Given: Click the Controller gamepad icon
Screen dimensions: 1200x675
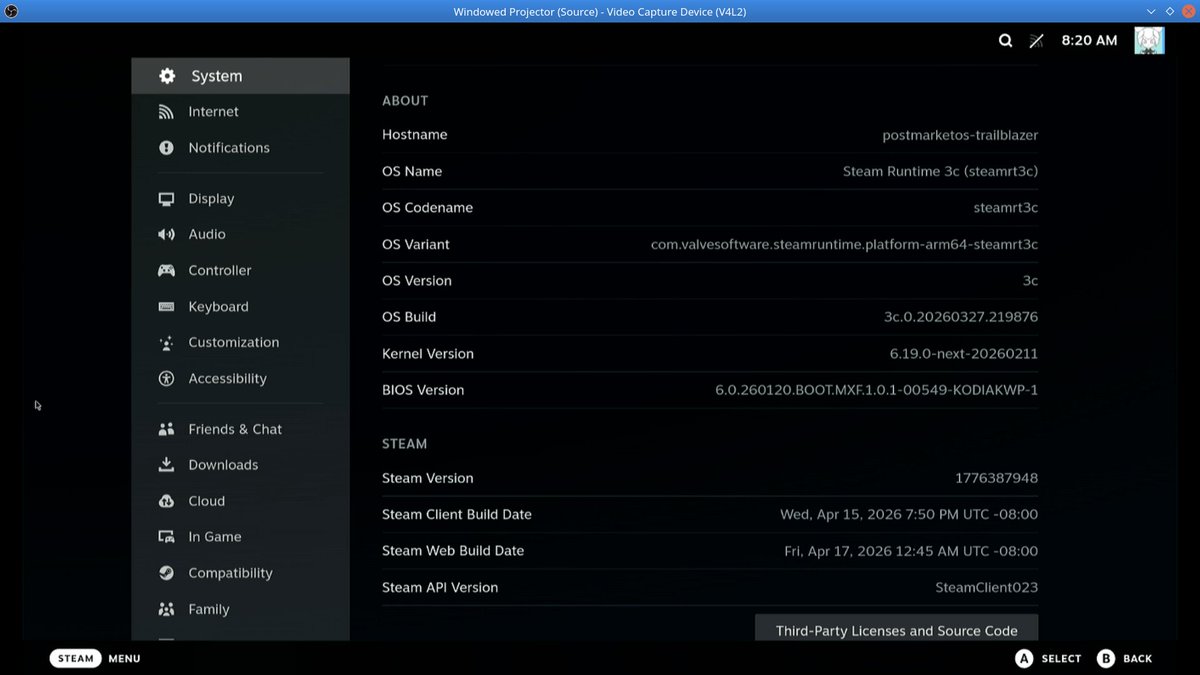Looking at the screenshot, I should tap(167, 271).
